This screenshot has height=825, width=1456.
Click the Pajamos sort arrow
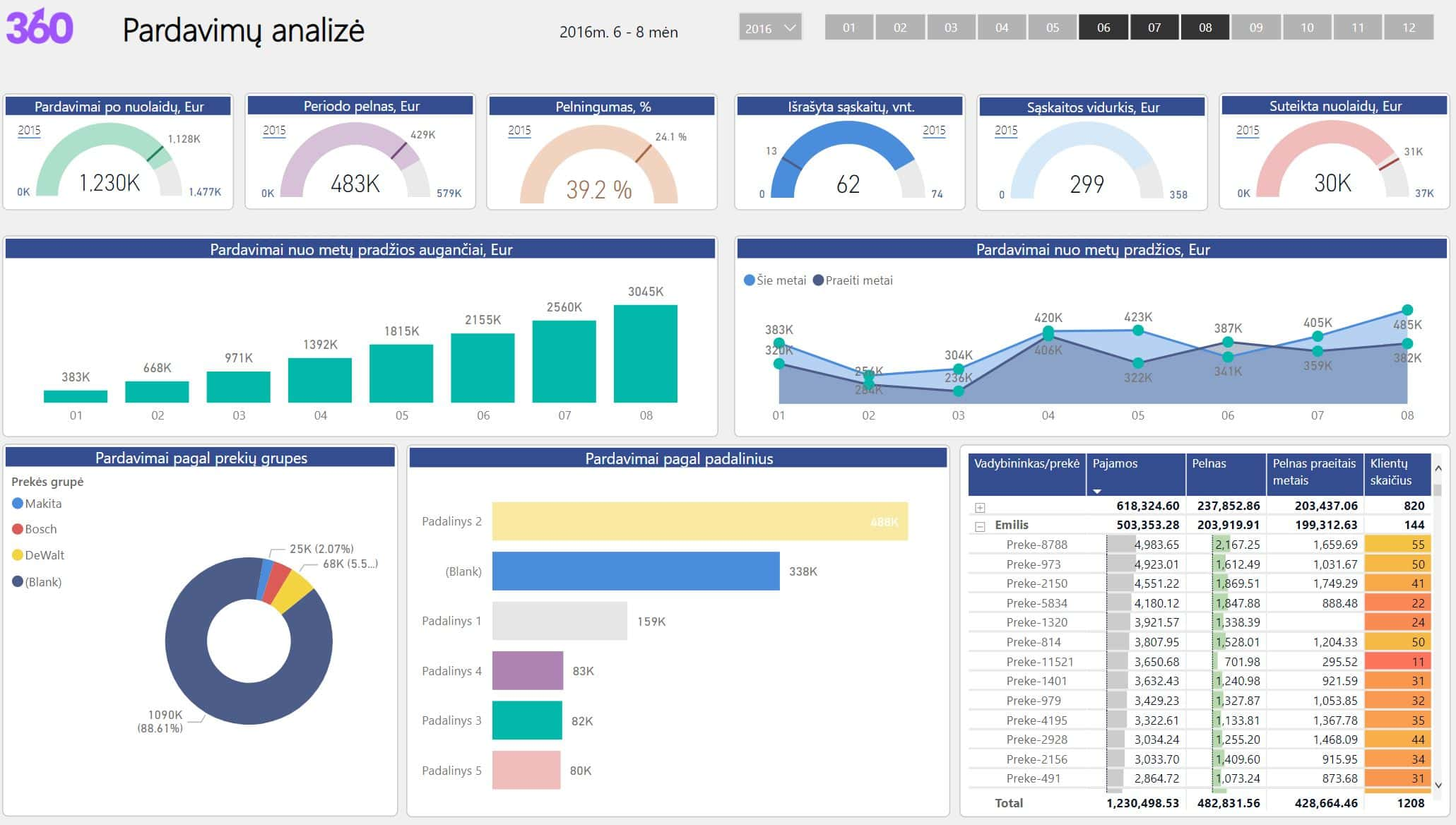[1097, 491]
